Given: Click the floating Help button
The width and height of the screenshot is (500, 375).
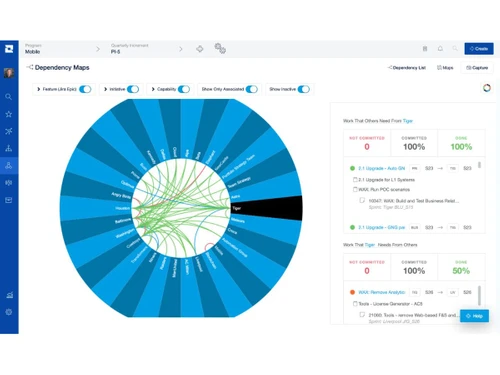Looking at the screenshot, I should (x=474, y=316).
